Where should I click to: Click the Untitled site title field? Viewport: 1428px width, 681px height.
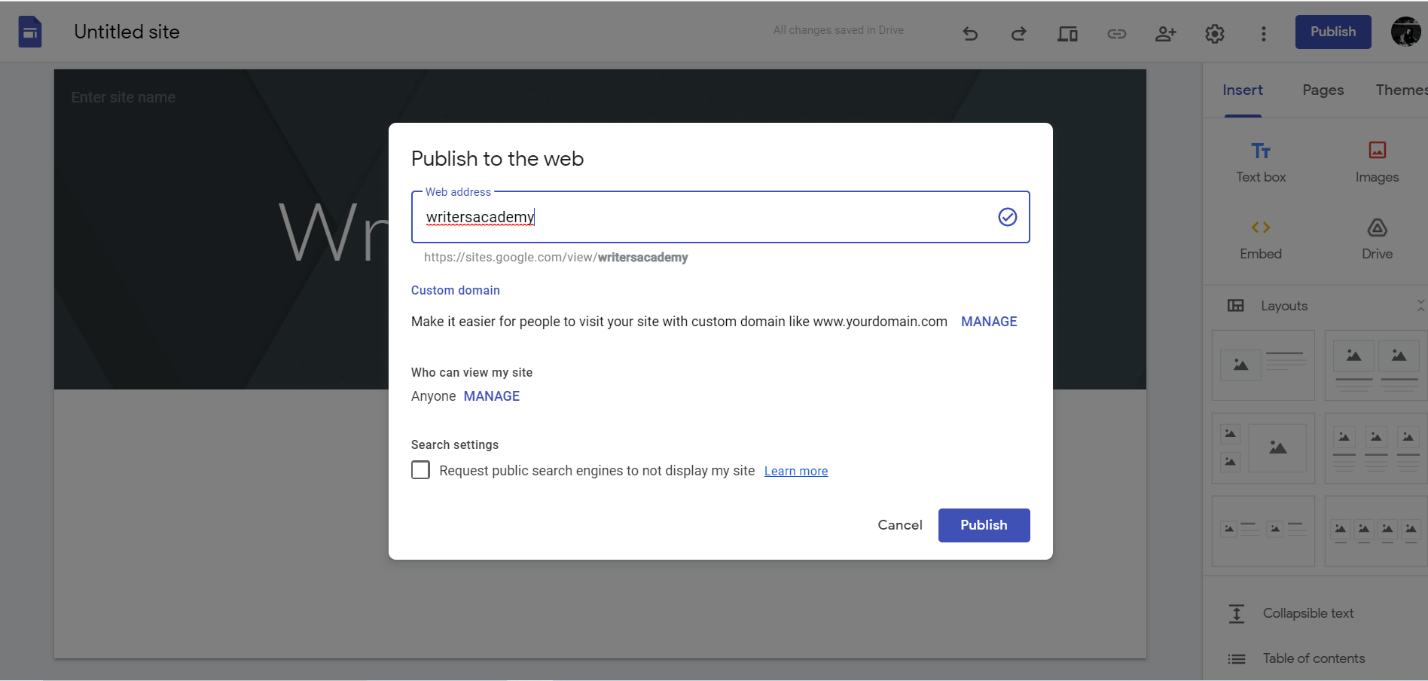tap(127, 32)
